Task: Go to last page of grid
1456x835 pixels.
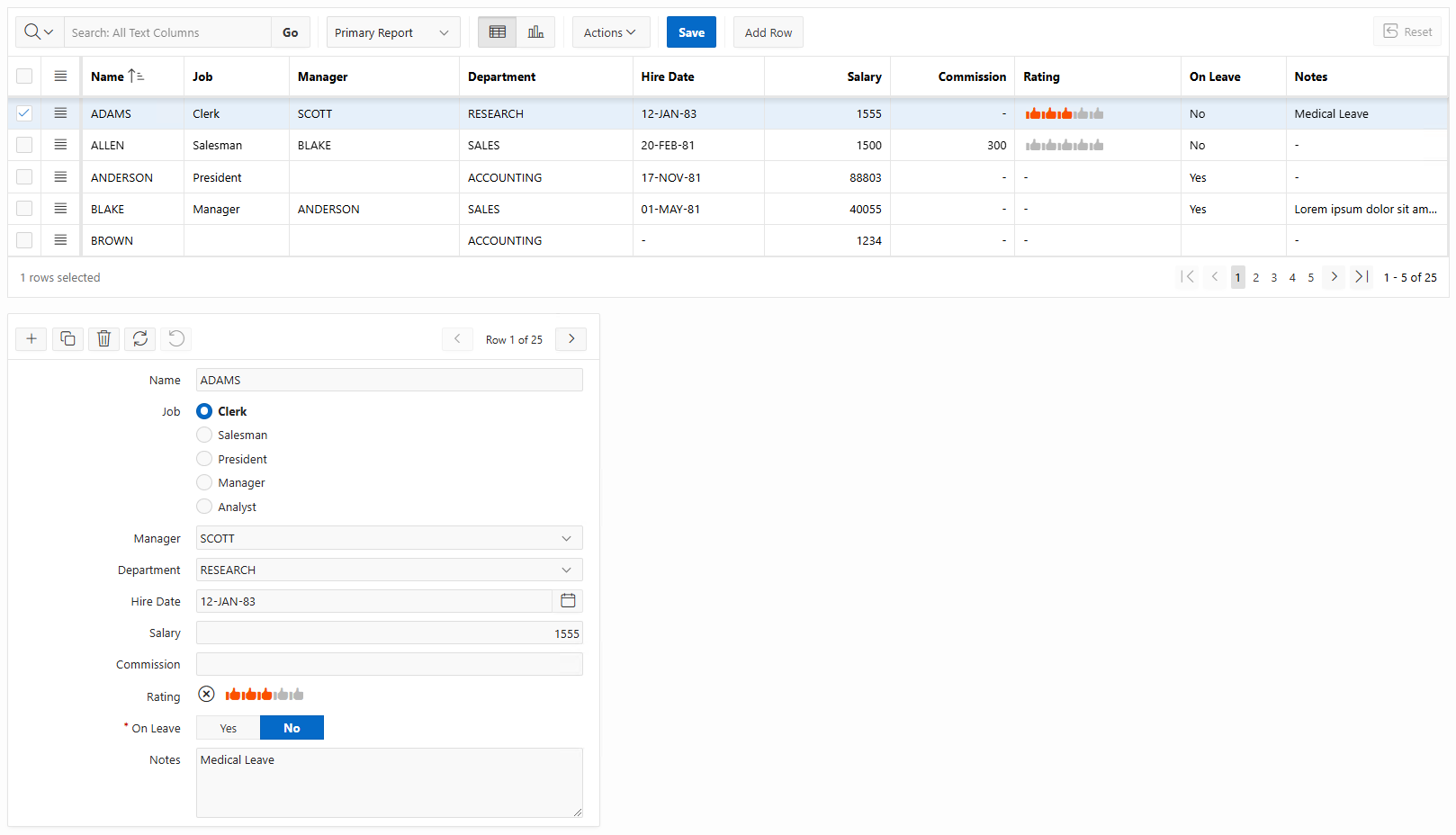Action: tap(1362, 277)
